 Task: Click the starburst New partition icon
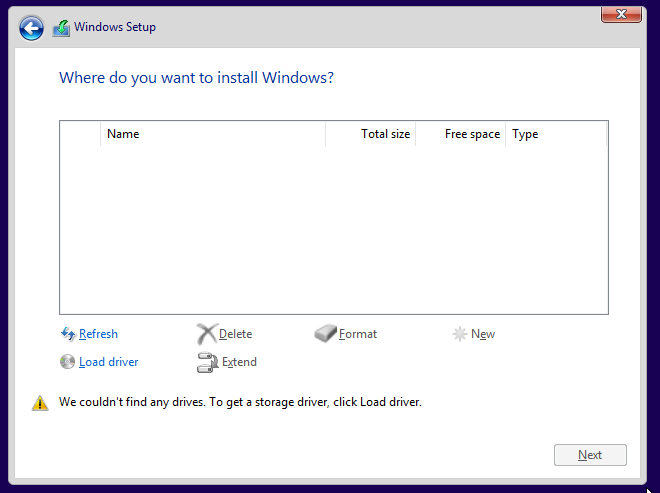tap(460, 334)
